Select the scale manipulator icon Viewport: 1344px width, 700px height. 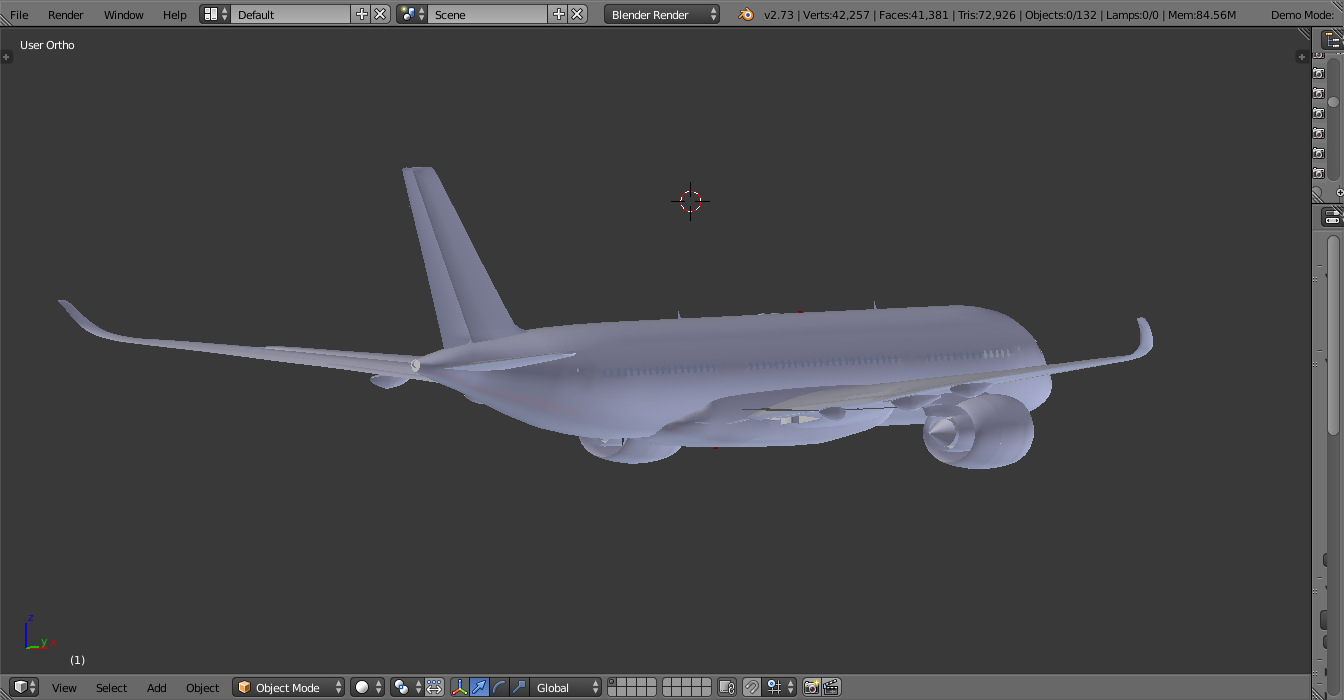[518, 687]
